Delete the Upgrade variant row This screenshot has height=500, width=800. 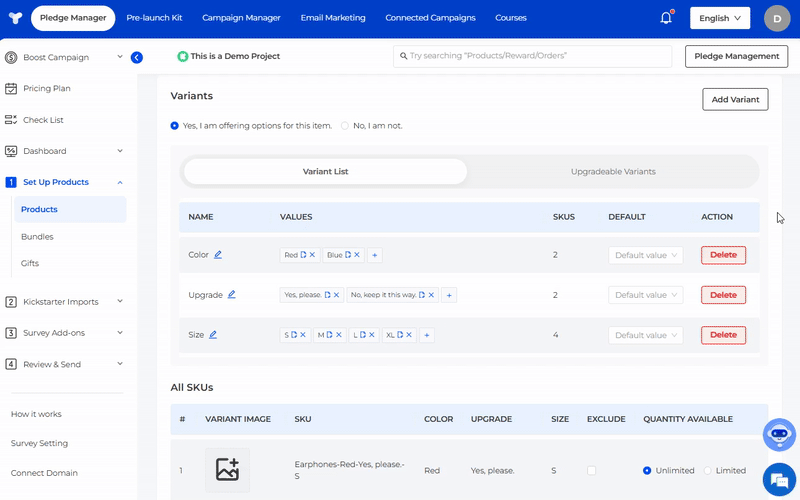(x=723, y=295)
